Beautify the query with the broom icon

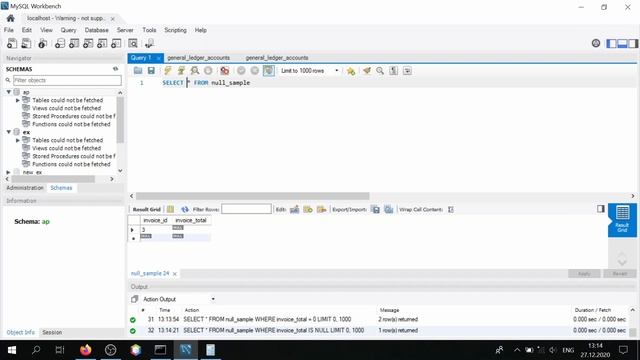point(367,71)
